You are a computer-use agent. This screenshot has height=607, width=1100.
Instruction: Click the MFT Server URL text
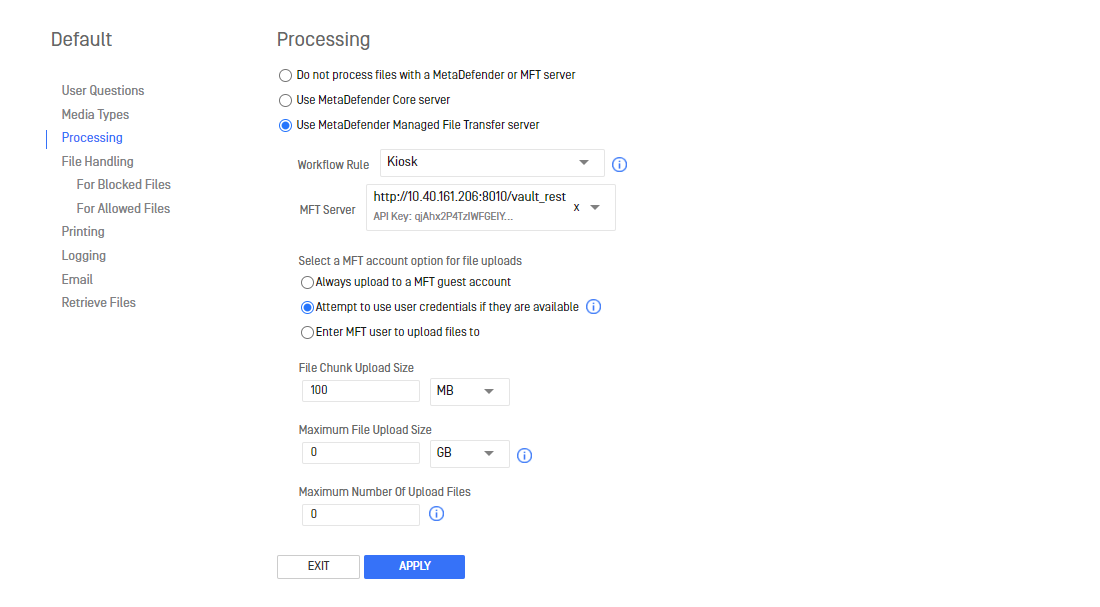point(469,196)
